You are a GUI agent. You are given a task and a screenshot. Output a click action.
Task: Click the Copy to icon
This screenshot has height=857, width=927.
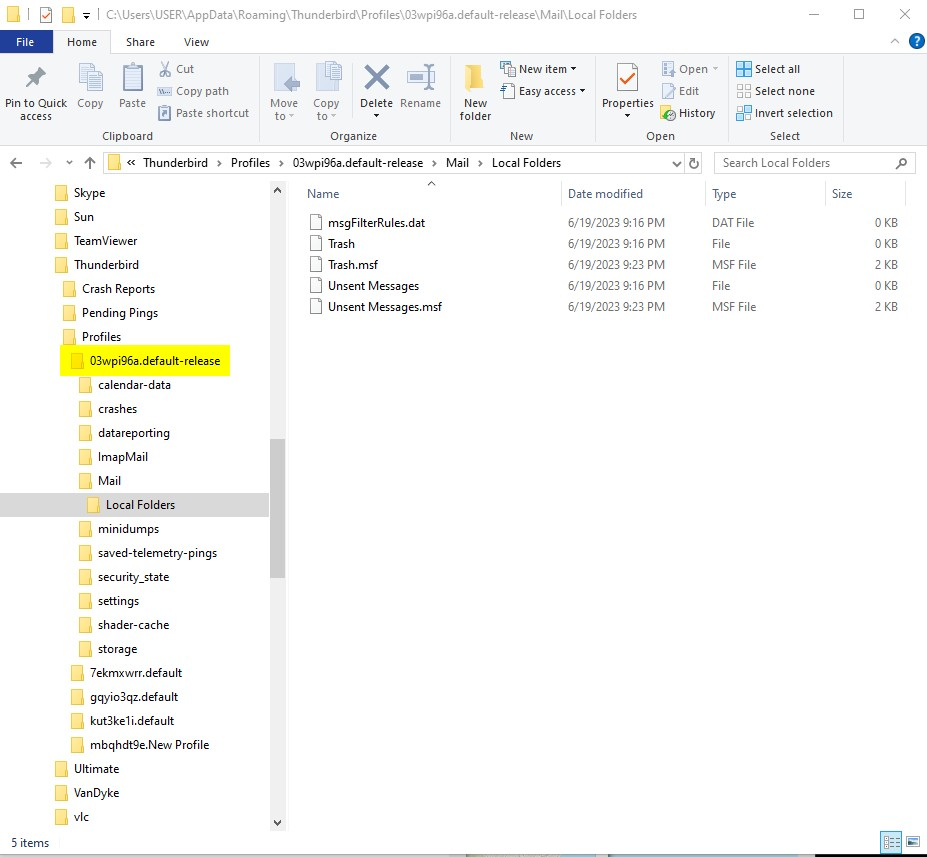(x=328, y=78)
